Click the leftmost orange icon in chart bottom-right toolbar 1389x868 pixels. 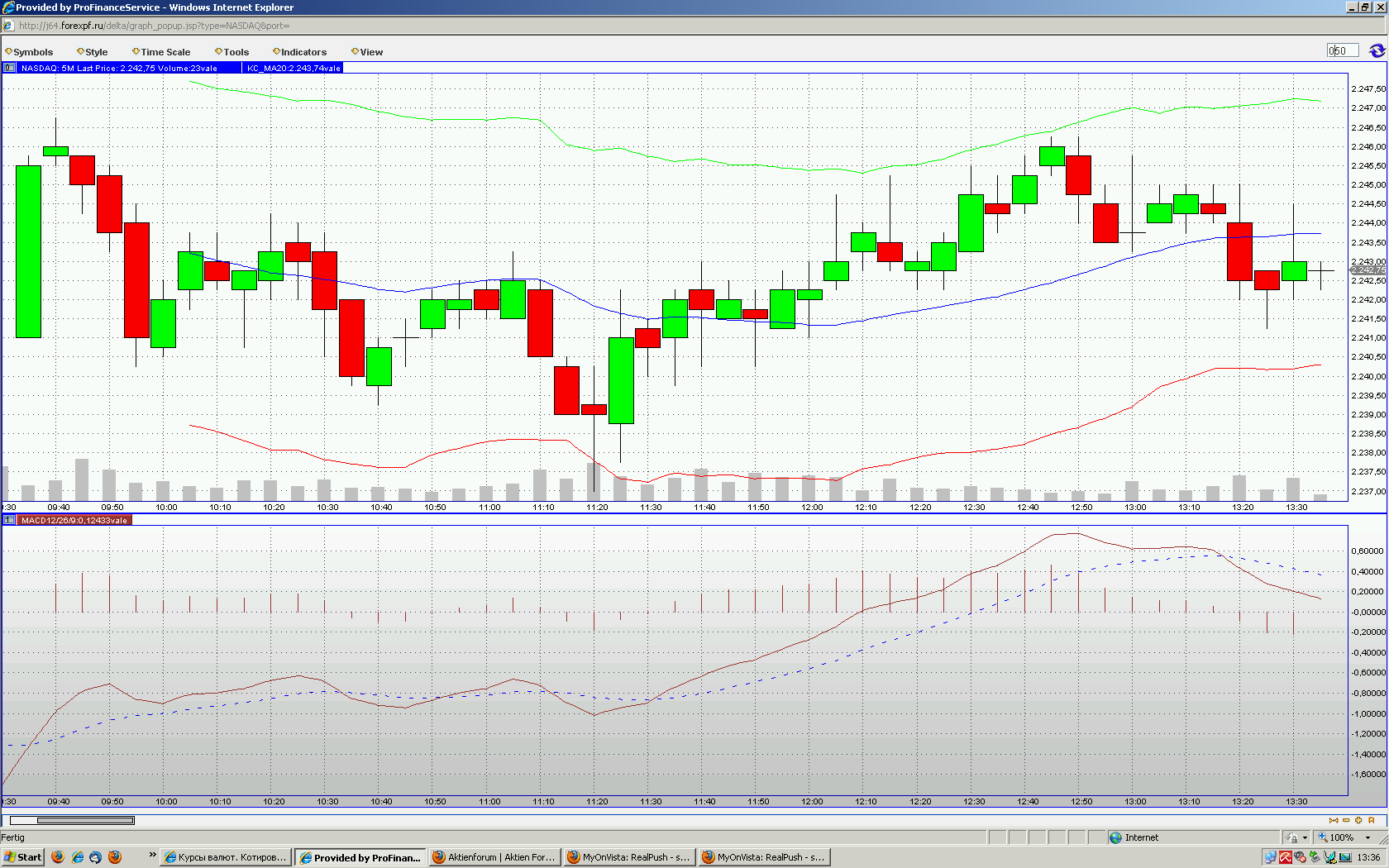(x=1334, y=820)
